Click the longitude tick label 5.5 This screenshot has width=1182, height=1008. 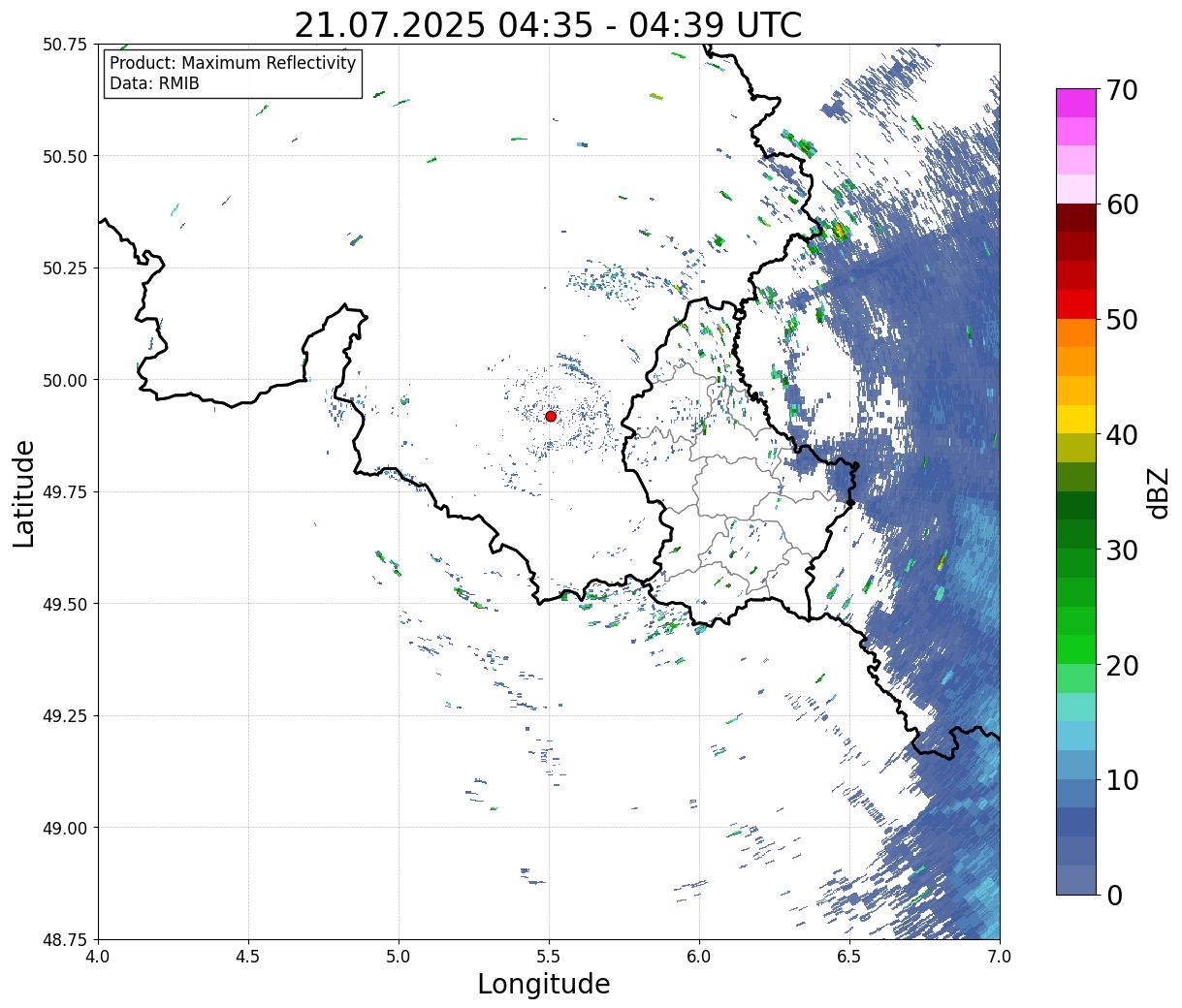(549, 957)
